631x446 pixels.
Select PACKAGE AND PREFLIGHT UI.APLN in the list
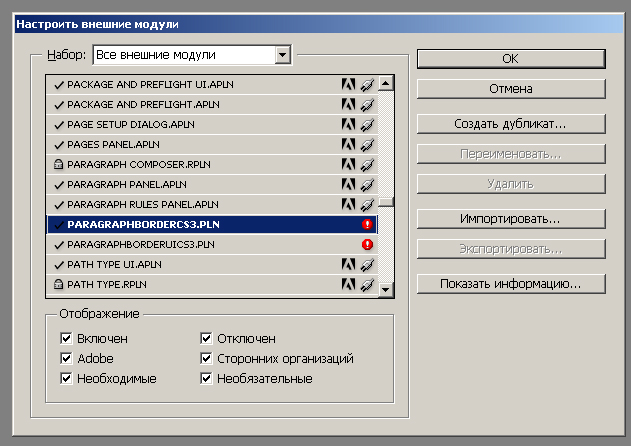[212, 85]
